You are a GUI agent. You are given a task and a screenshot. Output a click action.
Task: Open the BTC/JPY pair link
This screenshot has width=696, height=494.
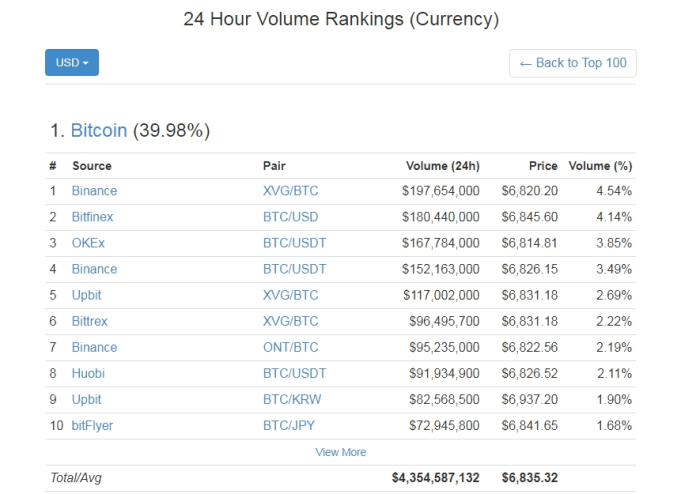[x=289, y=426]
